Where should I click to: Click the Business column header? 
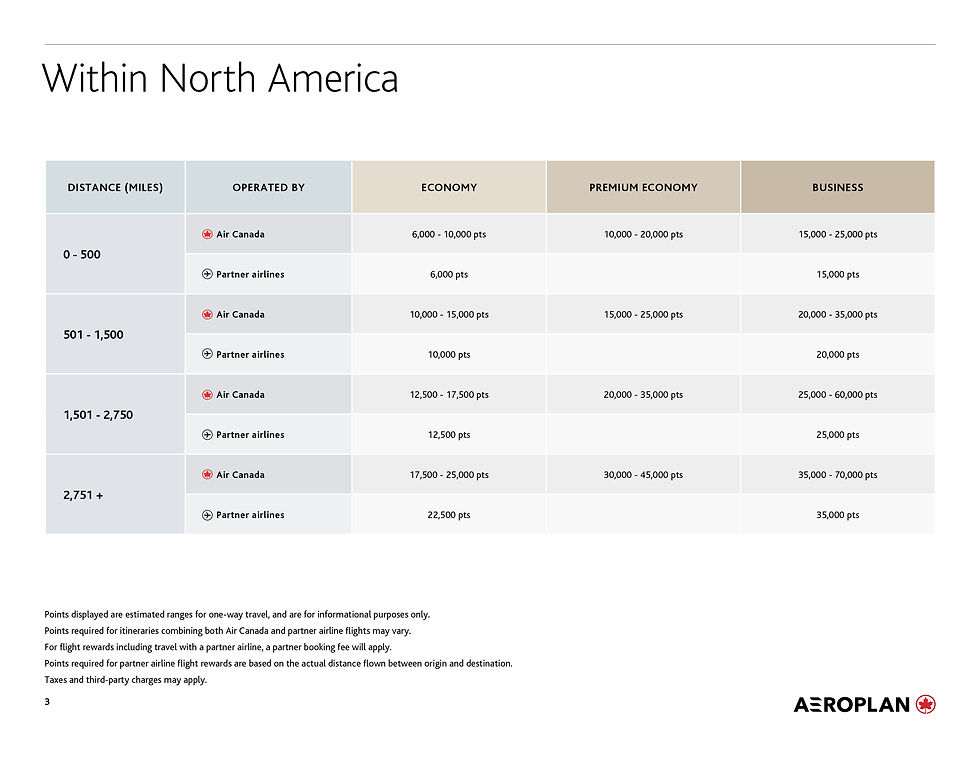pos(837,187)
